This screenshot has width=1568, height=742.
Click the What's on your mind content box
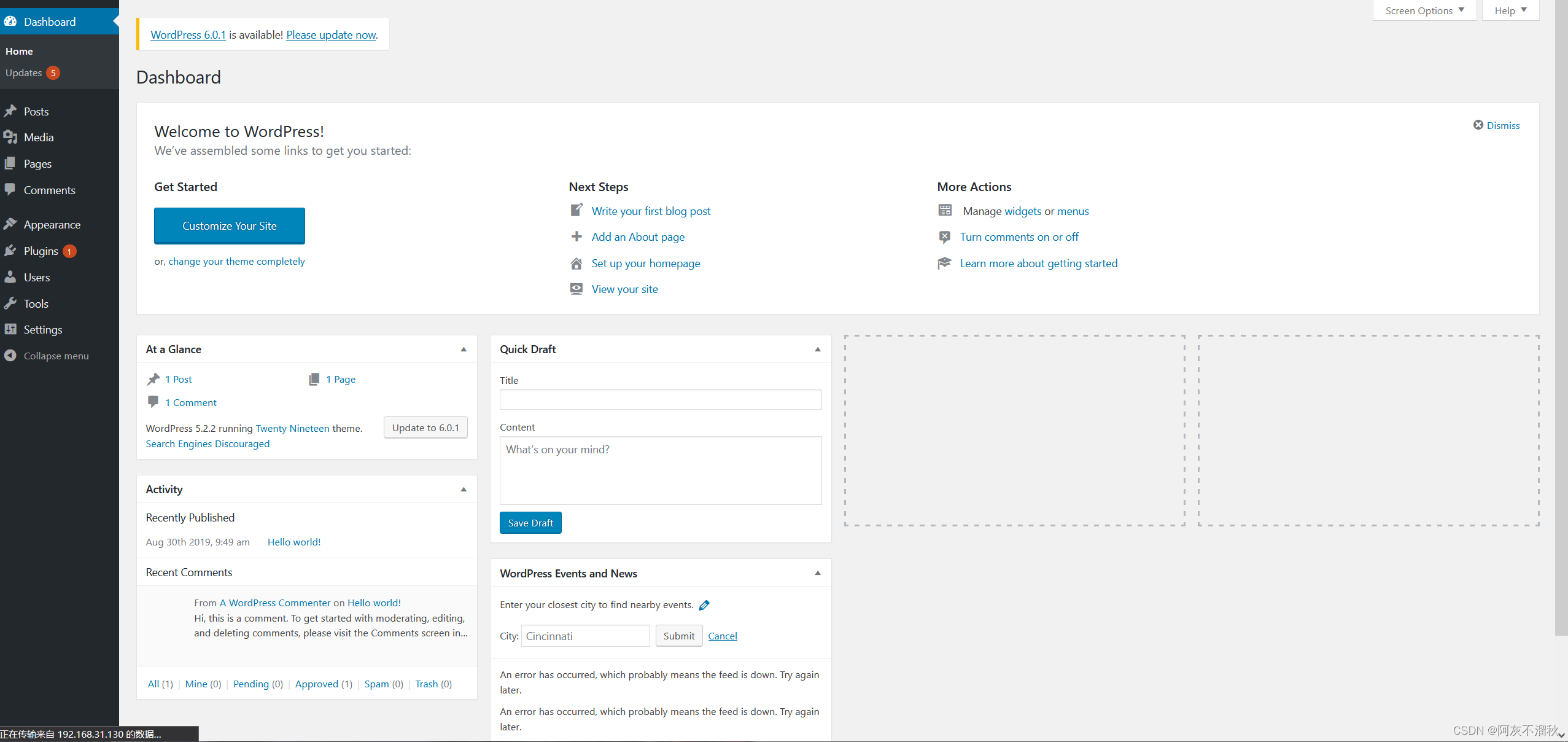661,471
